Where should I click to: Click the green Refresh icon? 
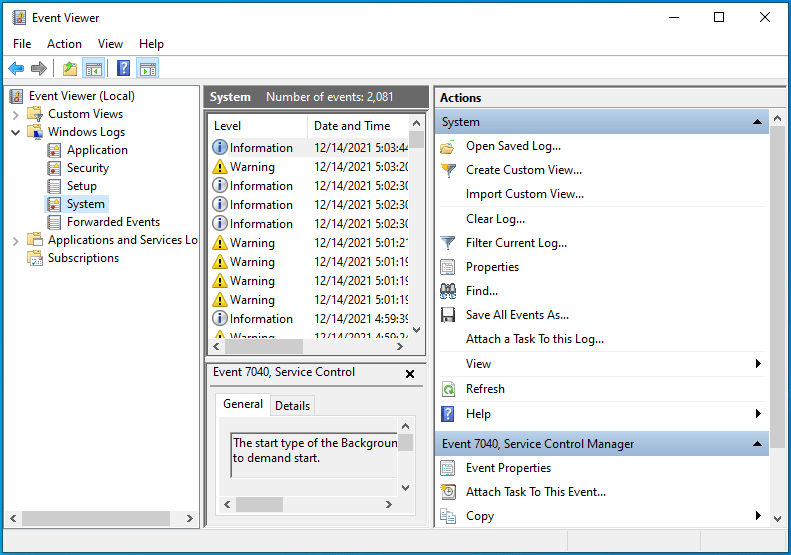[448, 389]
